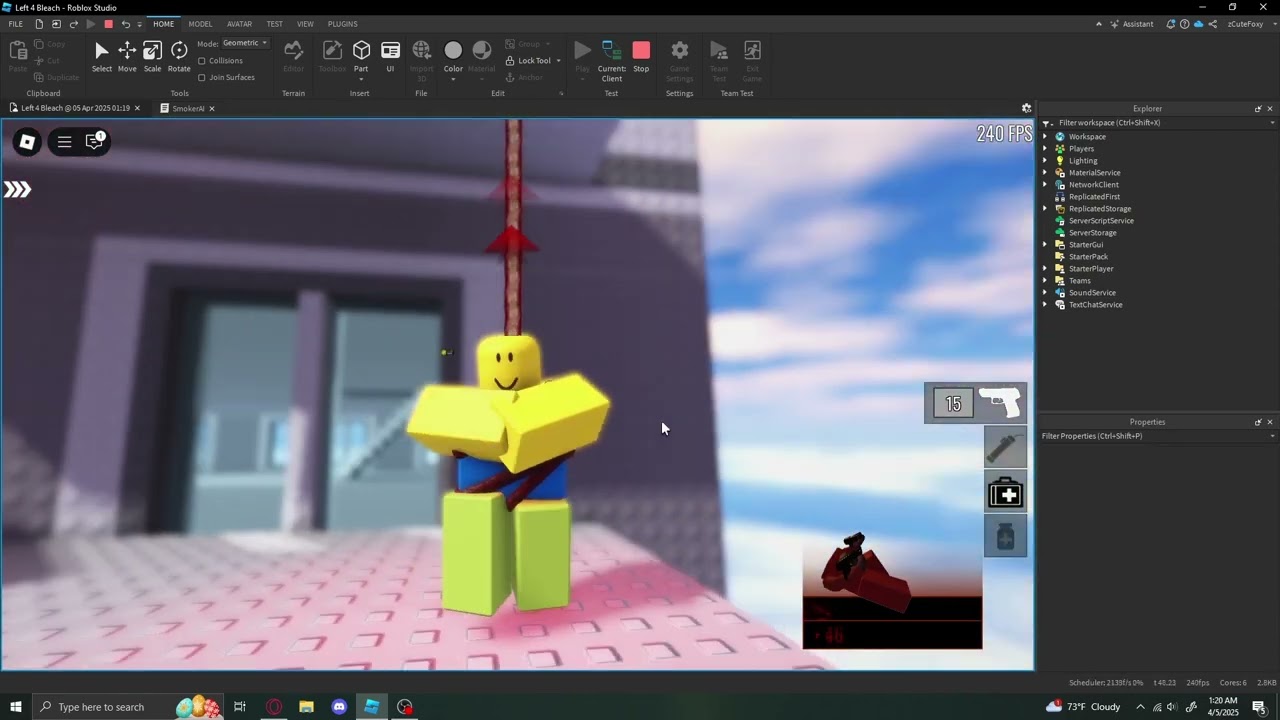Viewport: 1280px width, 720px height.
Task: Switch to the TEST ribbon tab
Action: click(x=274, y=24)
